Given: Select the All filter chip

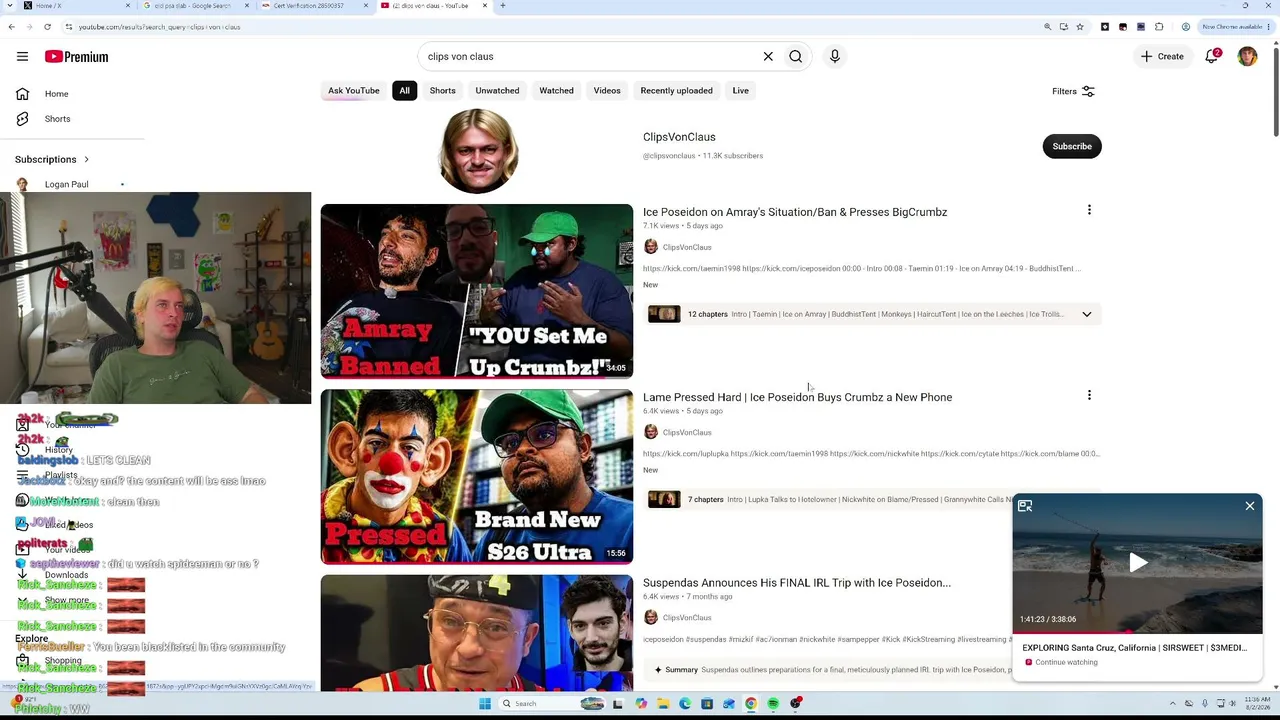Looking at the screenshot, I should (404, 91).
